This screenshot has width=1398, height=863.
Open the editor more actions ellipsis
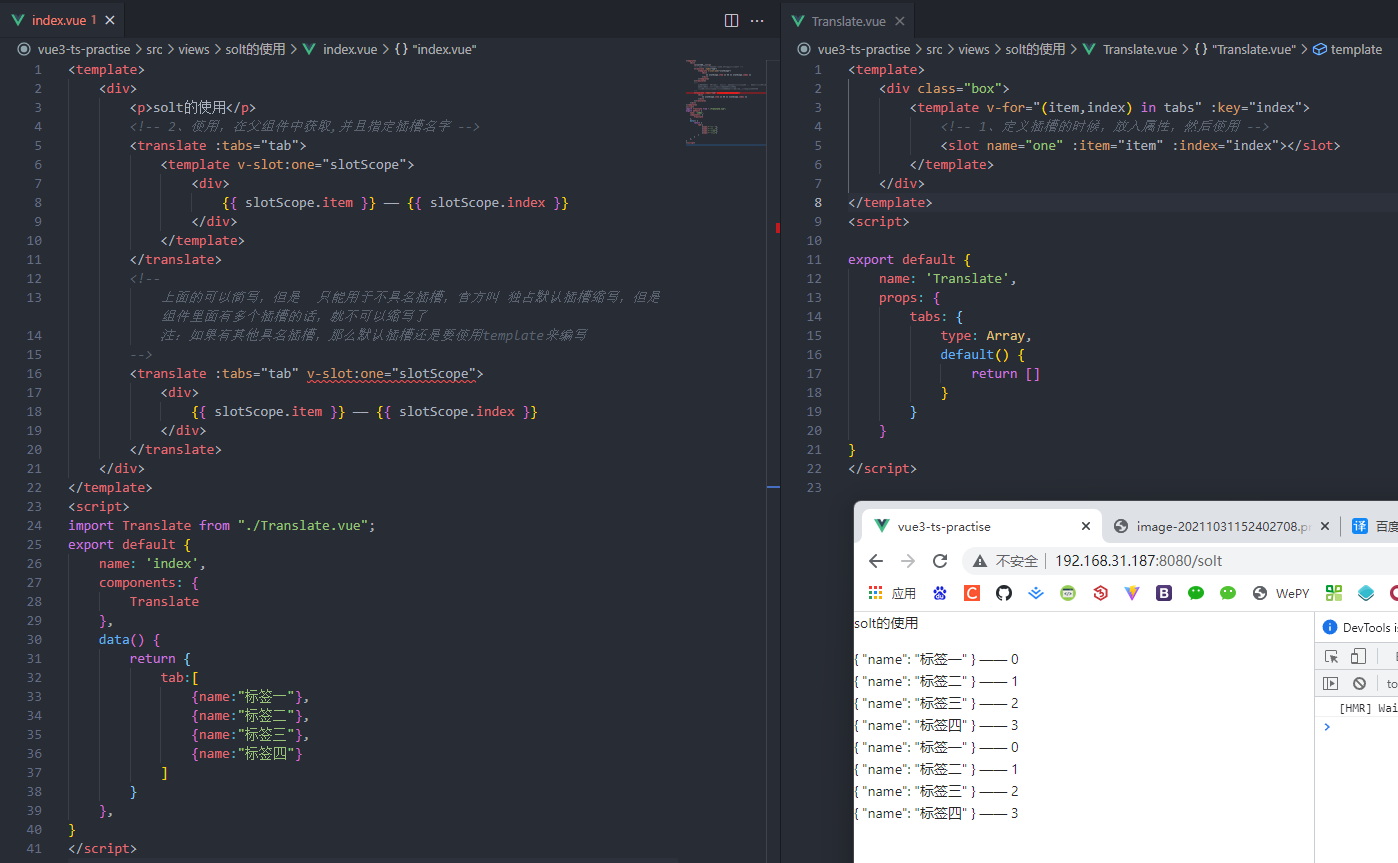[x=757, y=20]
